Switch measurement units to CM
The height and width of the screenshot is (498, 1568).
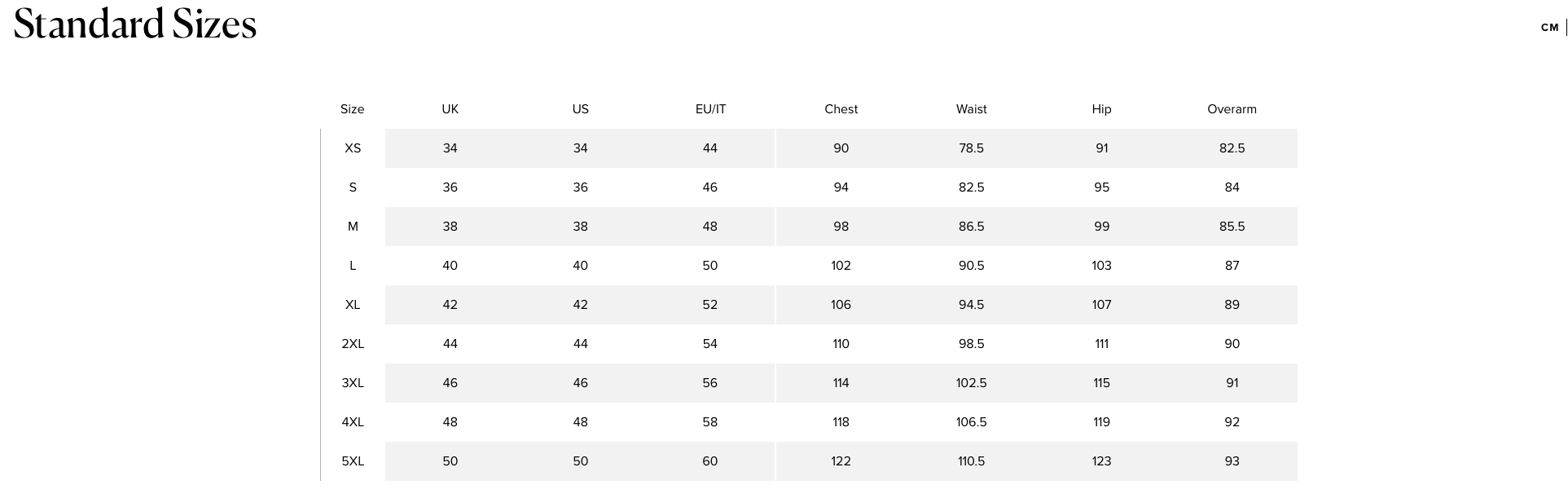1549,28
